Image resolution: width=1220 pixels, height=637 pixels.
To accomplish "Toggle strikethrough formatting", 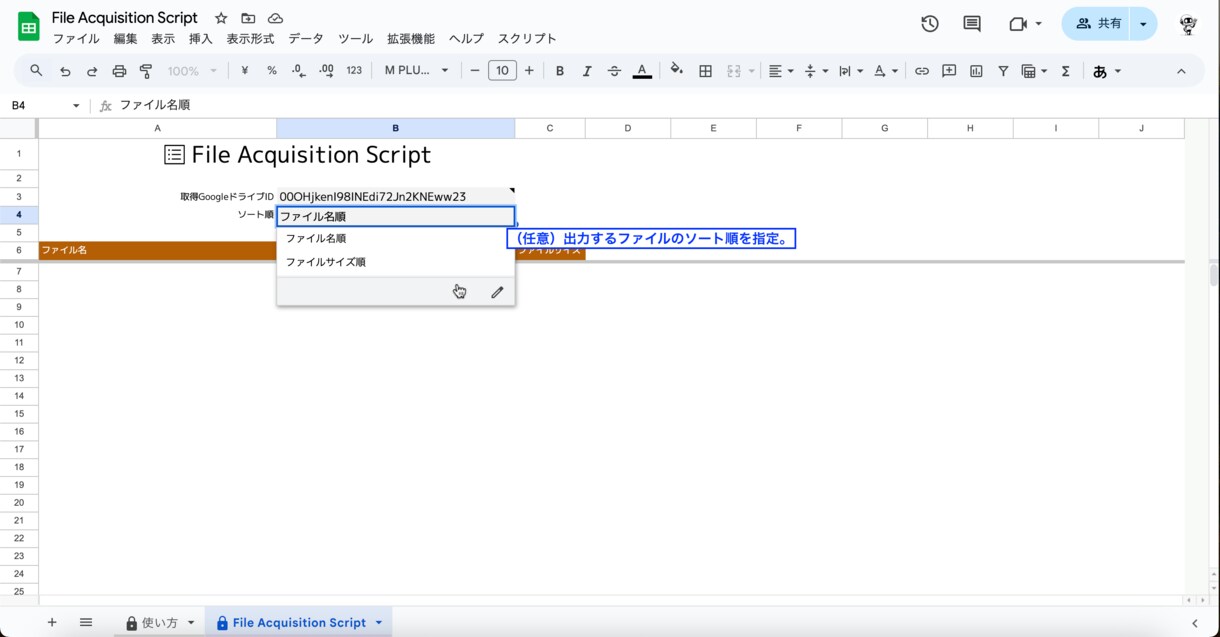I will [614, 71].
